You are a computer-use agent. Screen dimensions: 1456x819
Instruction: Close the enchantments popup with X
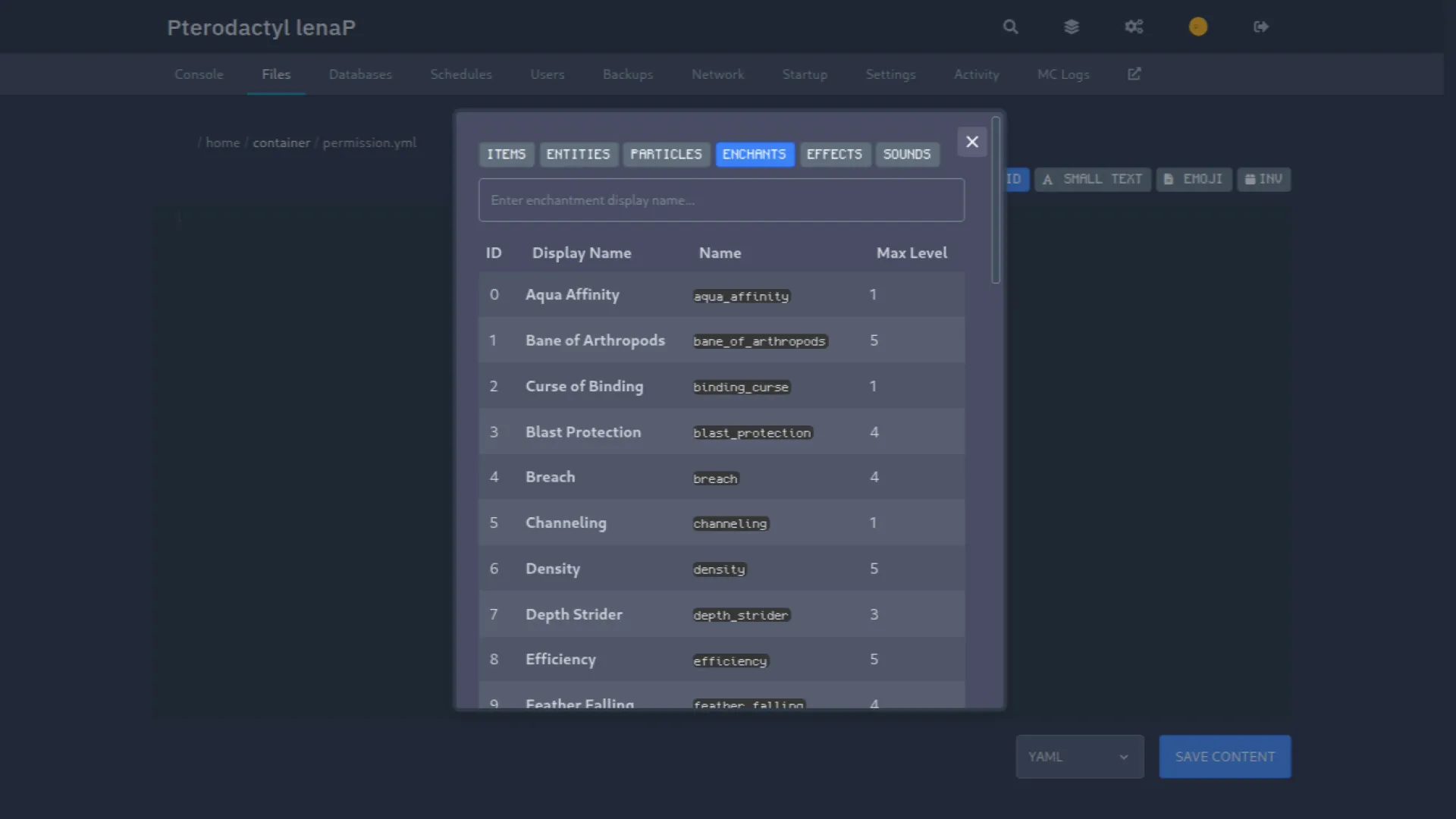pyautogui.click(x=972, y=142)
